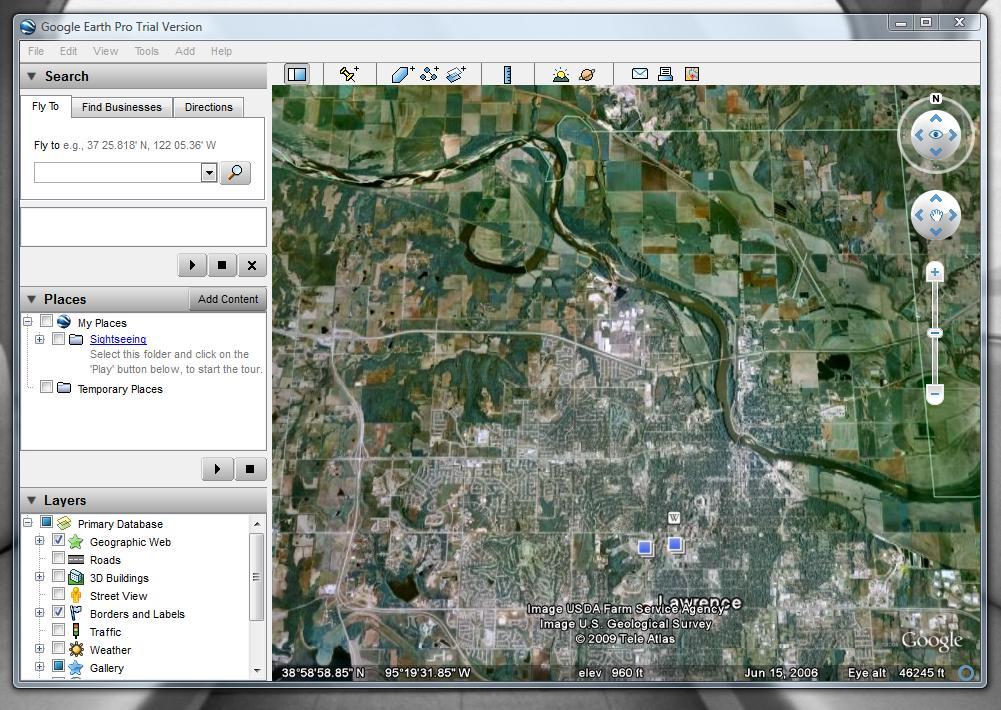Uncheck the Borders and Labels layer
Viewport: 1001px width, 710px height.
(58, 613)
